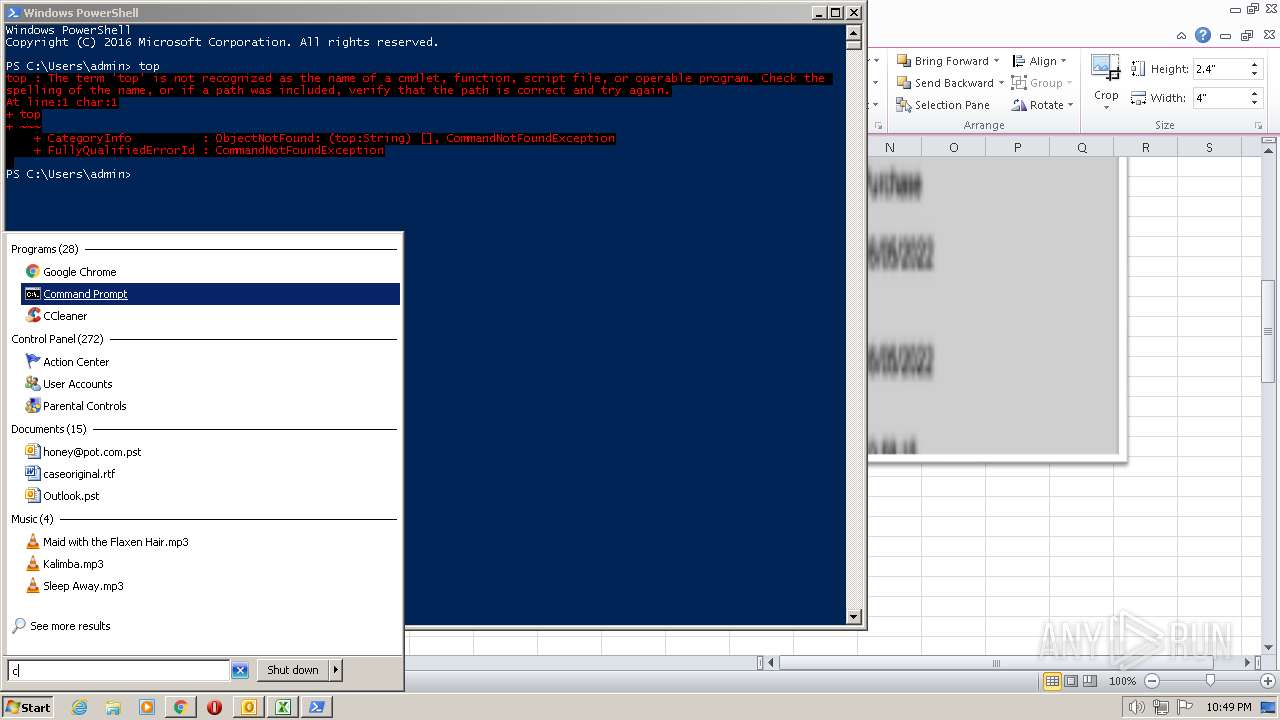Open Excel Help question mark icon

click(1203, 35)
